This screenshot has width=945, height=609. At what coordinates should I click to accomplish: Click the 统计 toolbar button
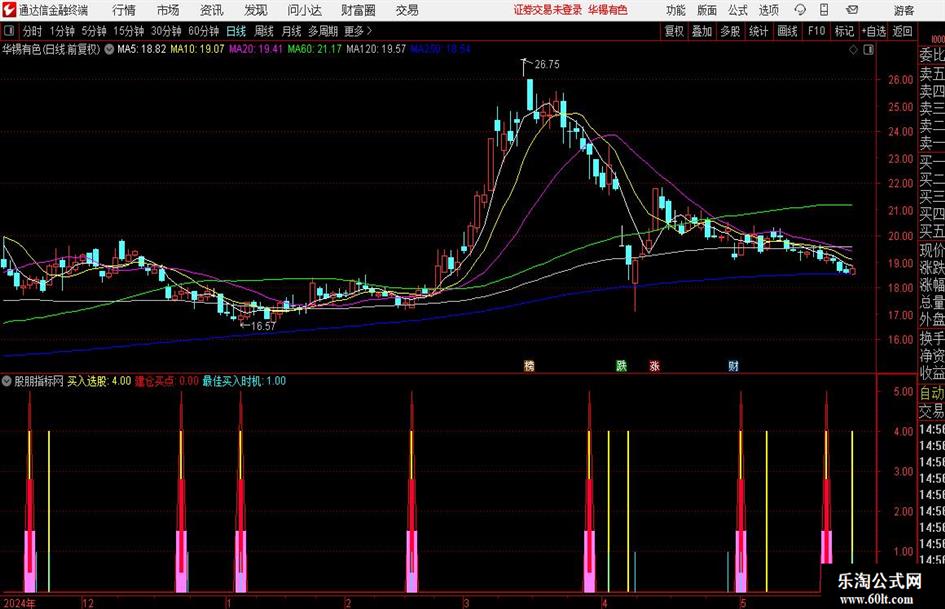pyautogui.click(x=758, y=31)
